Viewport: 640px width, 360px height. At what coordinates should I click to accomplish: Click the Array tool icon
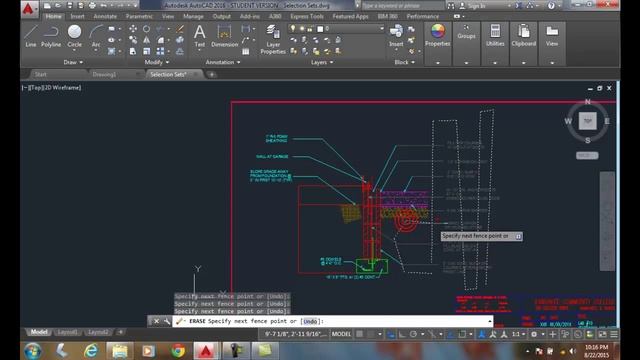click(160, 51)
